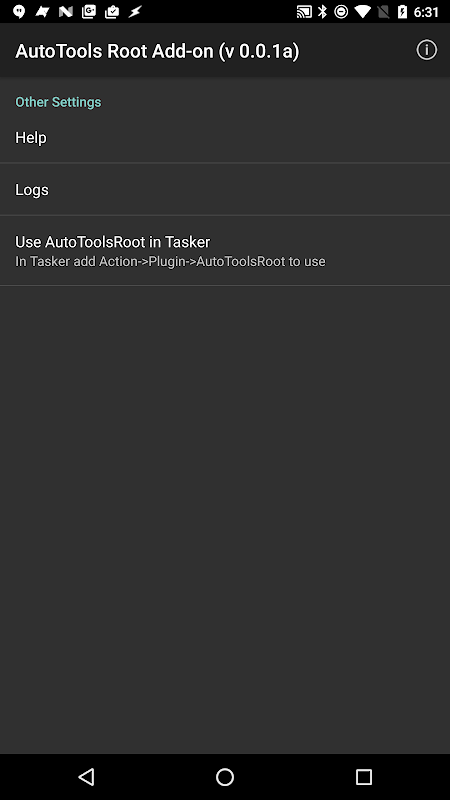
Task: Open recent apps with square button
Action: click(364, 777)
